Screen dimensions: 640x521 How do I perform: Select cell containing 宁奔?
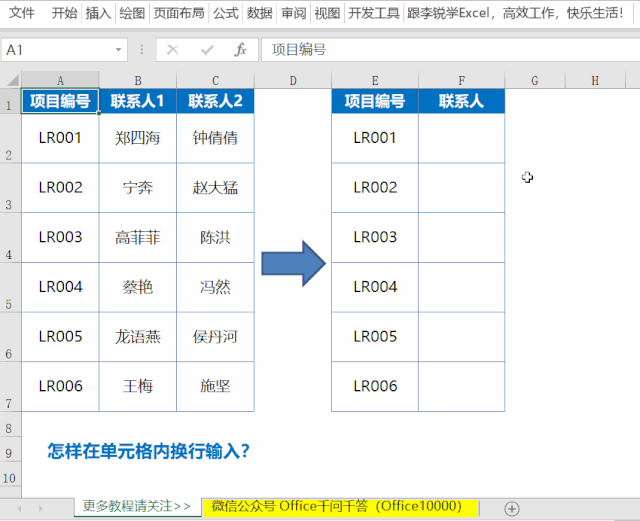click(x=138, y=188)
